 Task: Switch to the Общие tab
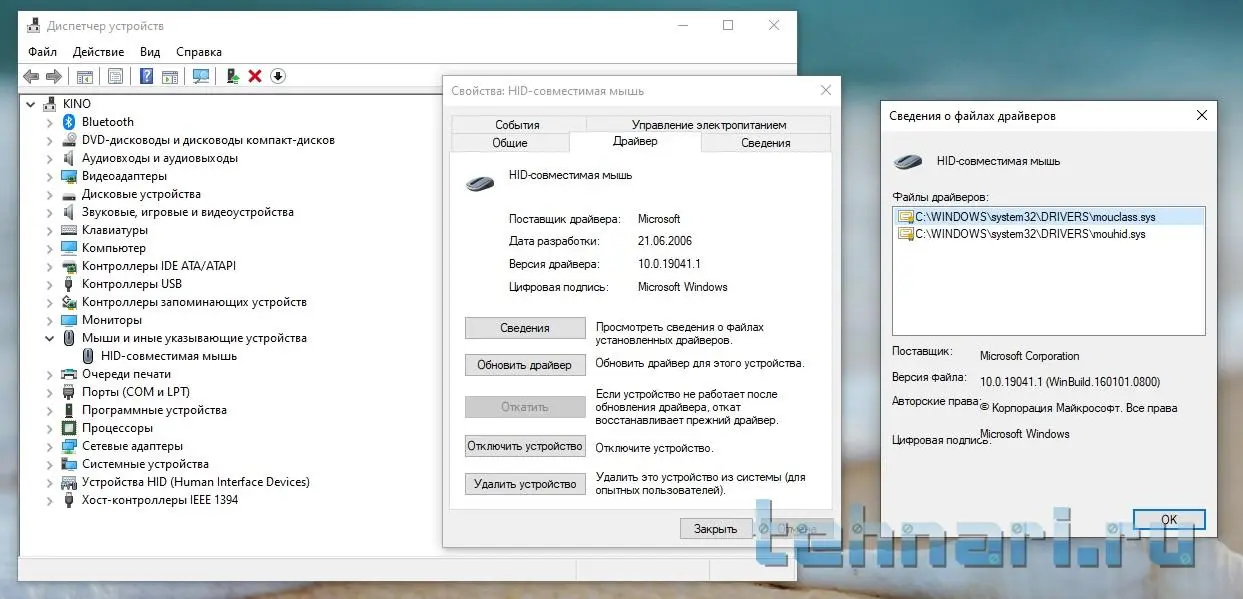pos(510,143)
